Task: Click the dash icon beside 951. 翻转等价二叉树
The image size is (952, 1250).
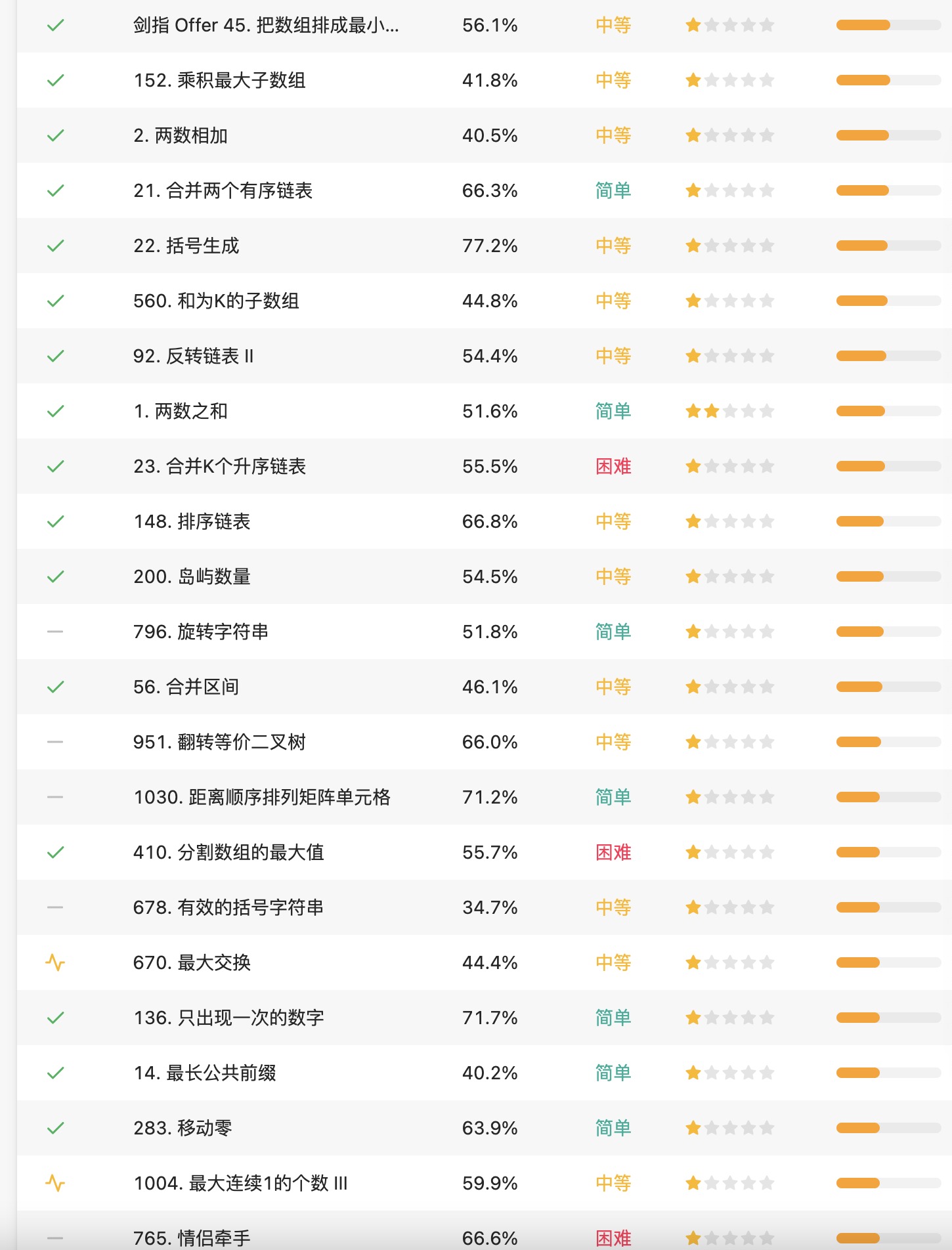Action: (x=56, y=743)
